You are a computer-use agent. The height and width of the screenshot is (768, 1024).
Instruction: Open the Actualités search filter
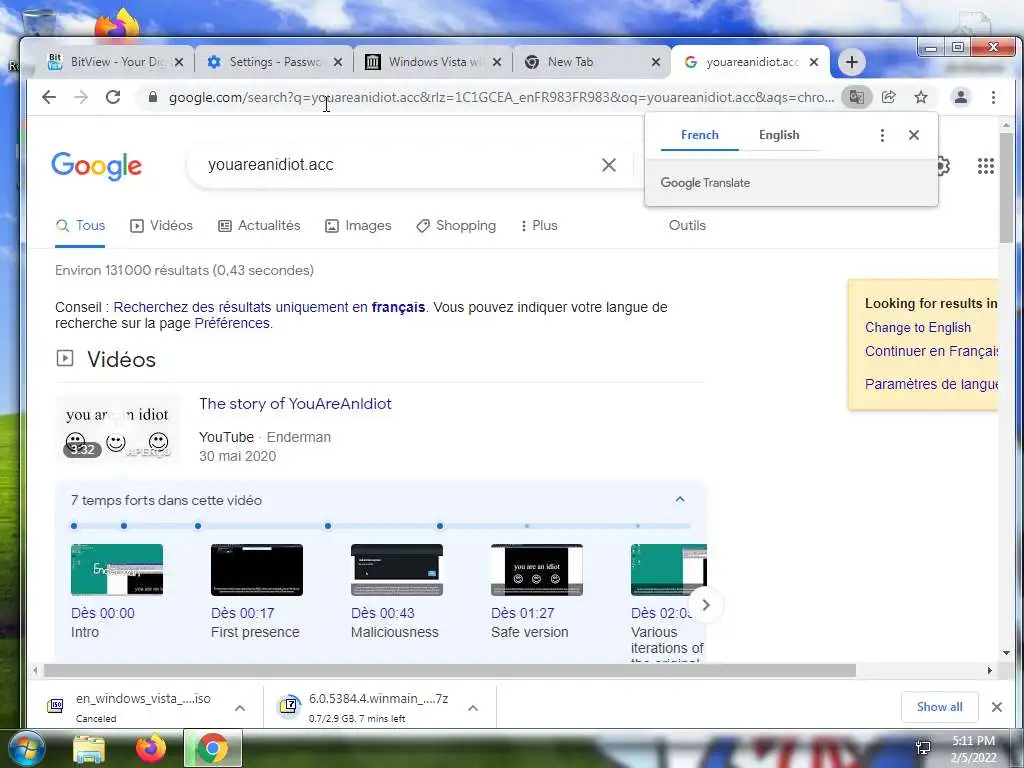259,225
